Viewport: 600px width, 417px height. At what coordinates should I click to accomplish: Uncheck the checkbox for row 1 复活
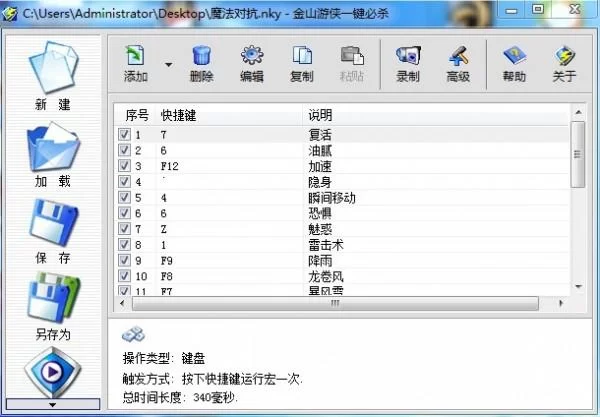point(124,134)
